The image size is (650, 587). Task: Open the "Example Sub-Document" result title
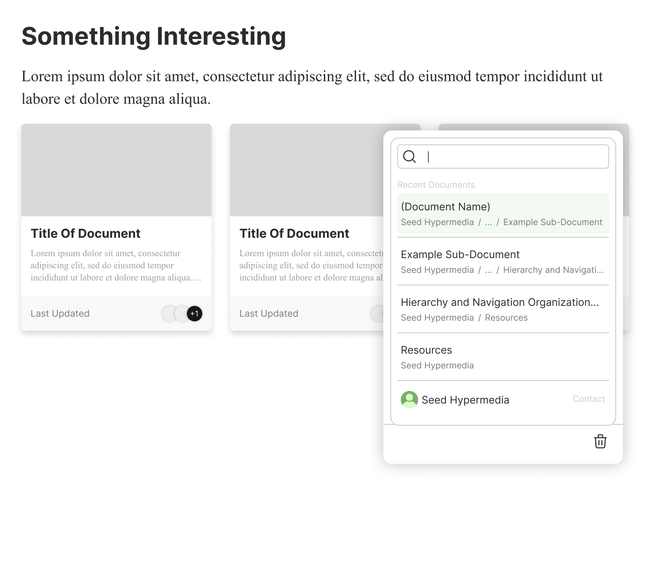460,255
